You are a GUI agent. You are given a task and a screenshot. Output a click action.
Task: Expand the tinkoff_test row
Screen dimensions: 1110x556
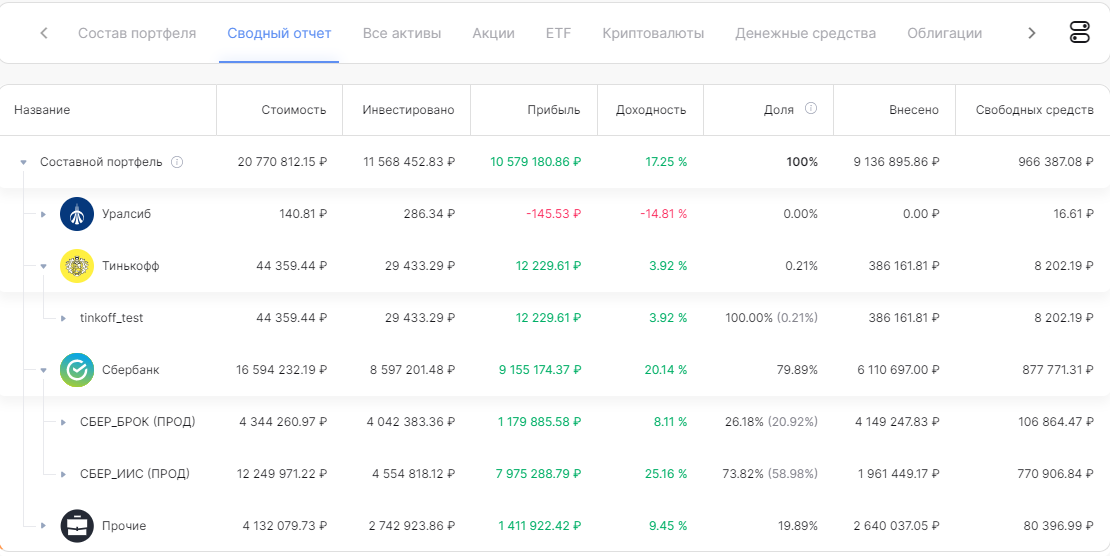coord(63,318)
